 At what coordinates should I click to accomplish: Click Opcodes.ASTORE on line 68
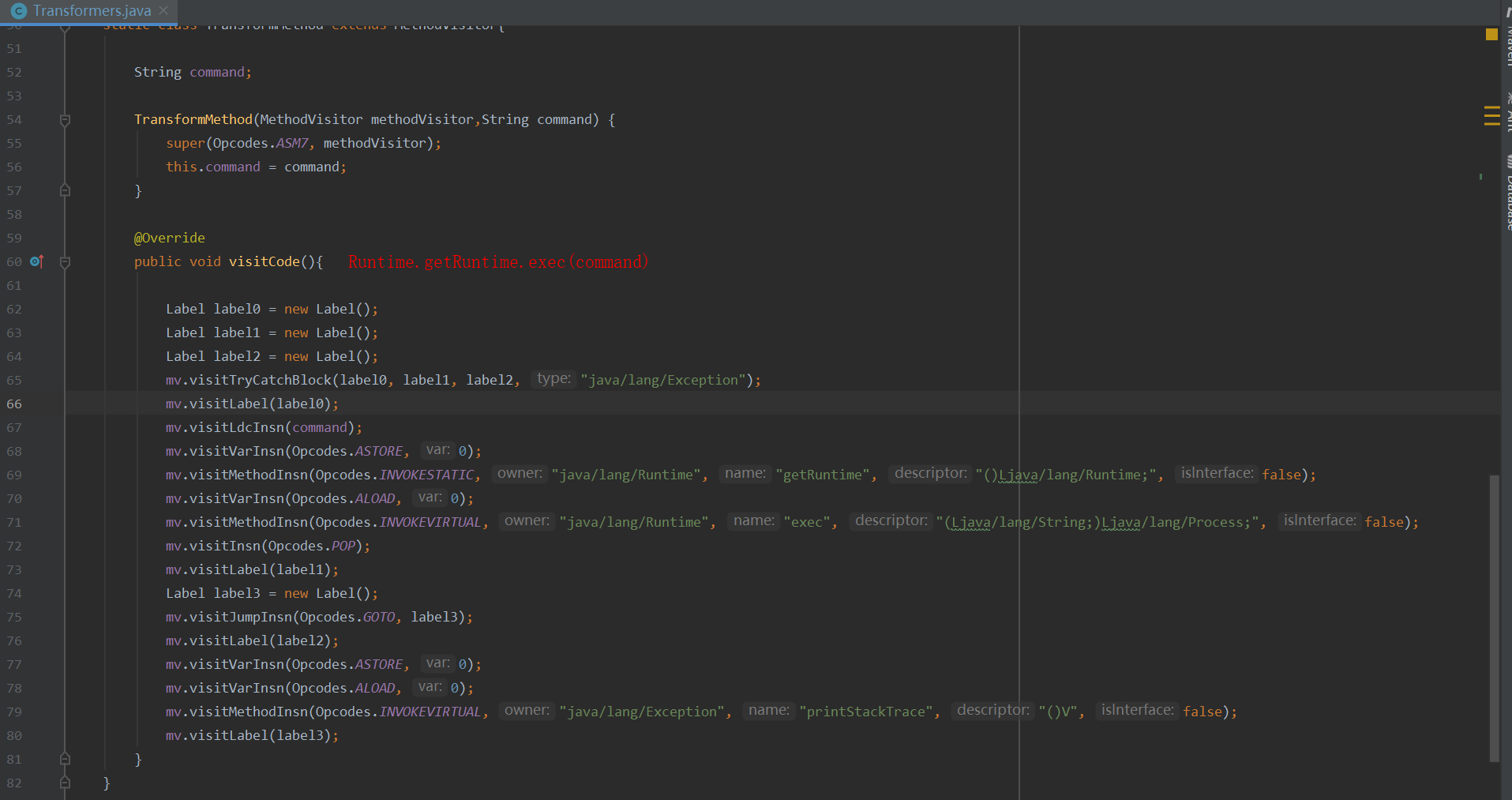(x=347, y=451)
